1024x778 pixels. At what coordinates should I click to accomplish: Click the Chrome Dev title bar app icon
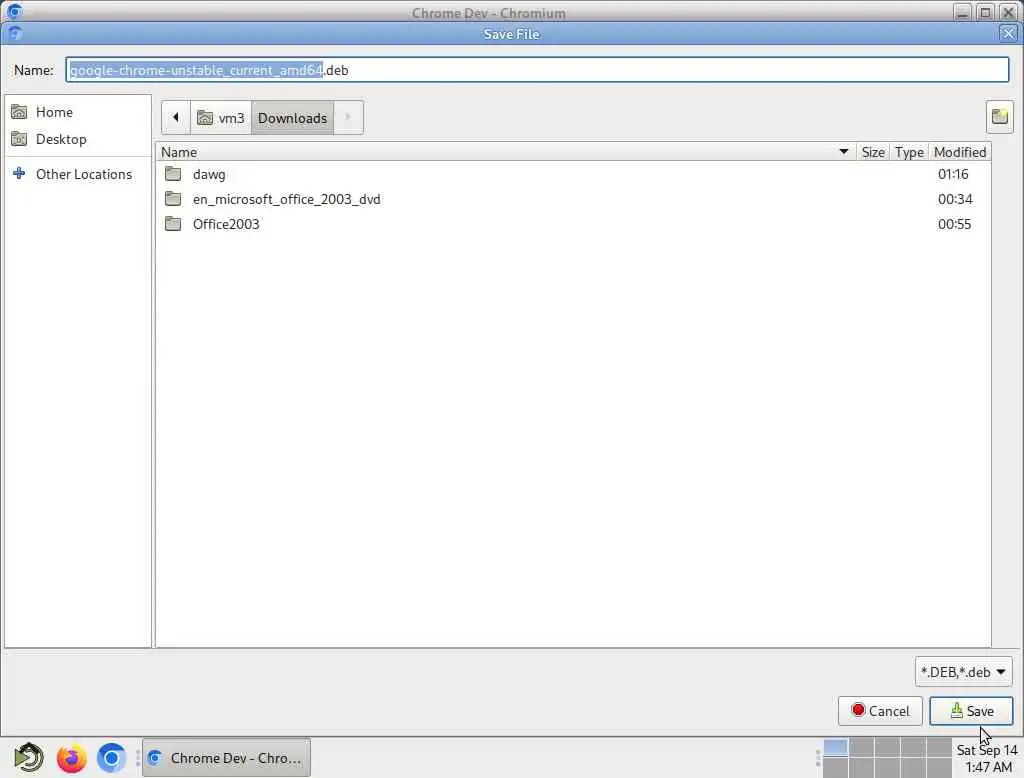(x=14, y=11)
